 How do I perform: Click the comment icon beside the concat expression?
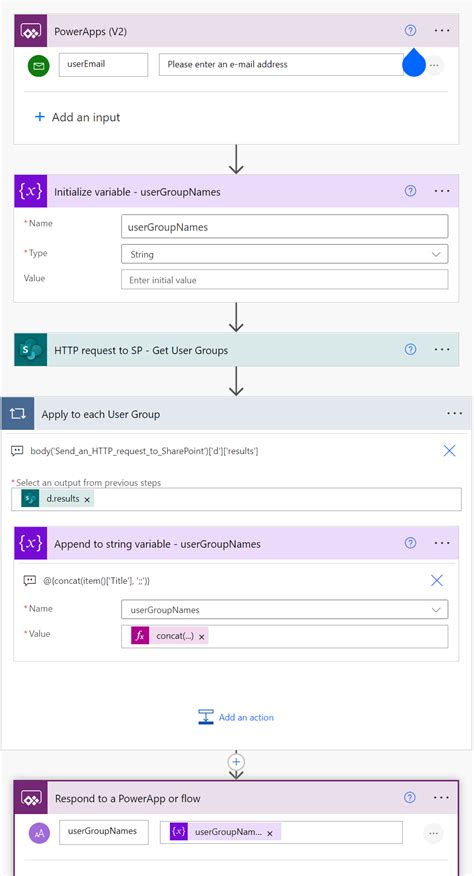click(30, 580)
